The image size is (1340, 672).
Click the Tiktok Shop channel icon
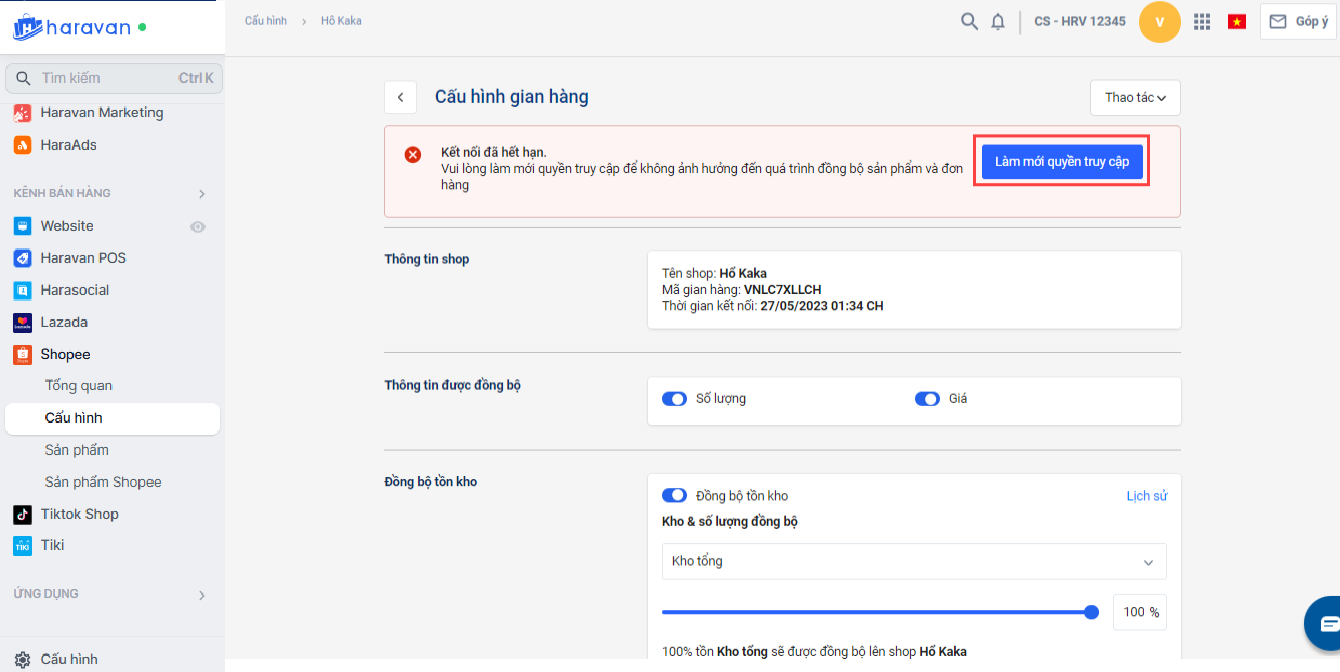click(22, 514)
